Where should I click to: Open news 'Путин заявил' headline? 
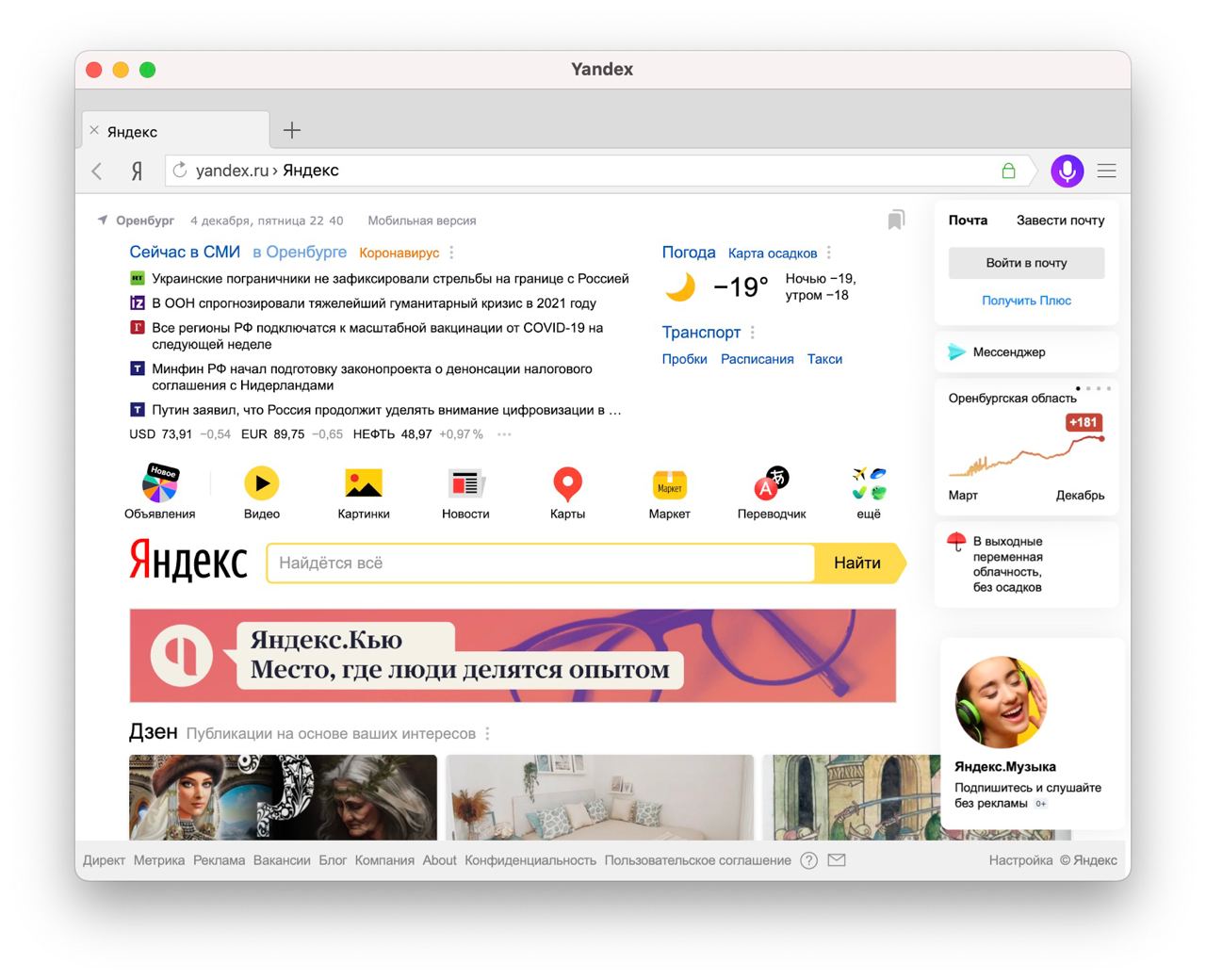click(x=386, y=410)
